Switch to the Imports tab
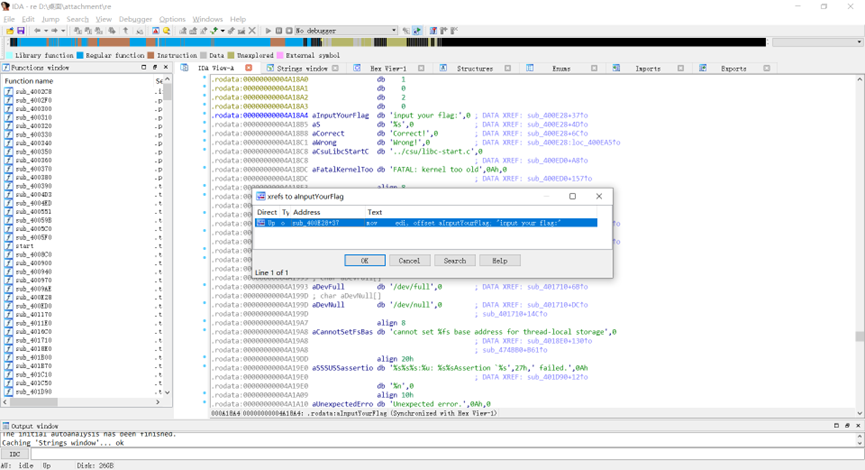The width and height of the screenshot is (865, 470). pyautogui.click(x=647, y=68)
